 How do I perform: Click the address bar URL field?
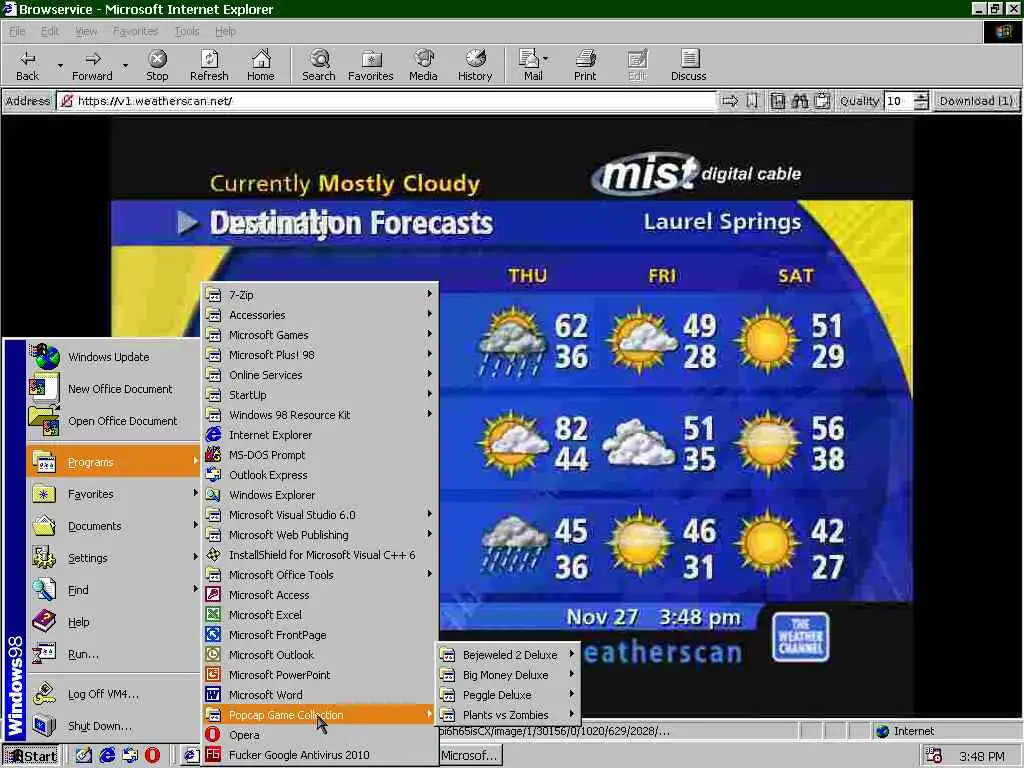click(389, 101)
